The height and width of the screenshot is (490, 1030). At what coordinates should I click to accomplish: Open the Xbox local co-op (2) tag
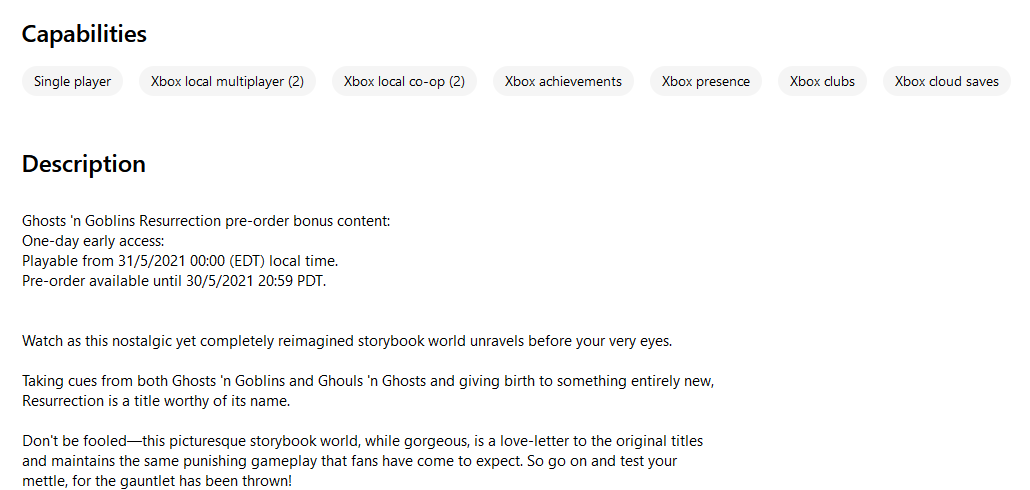coord(404,82)
